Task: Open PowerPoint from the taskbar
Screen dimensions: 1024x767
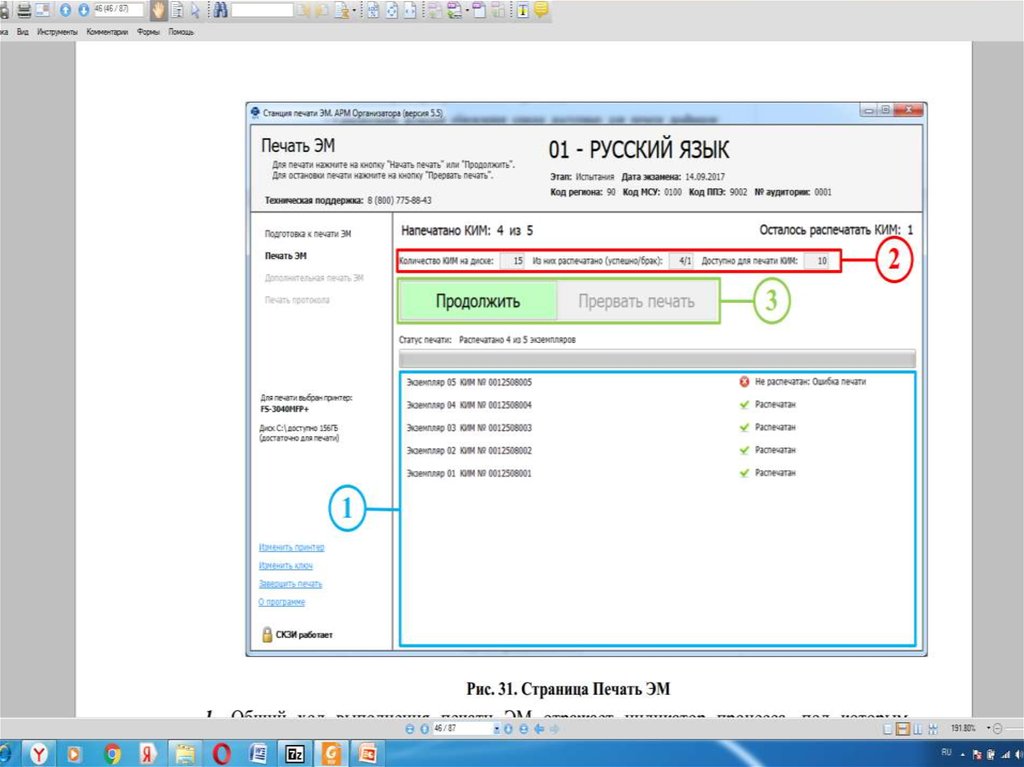Action: click(367, 754)
